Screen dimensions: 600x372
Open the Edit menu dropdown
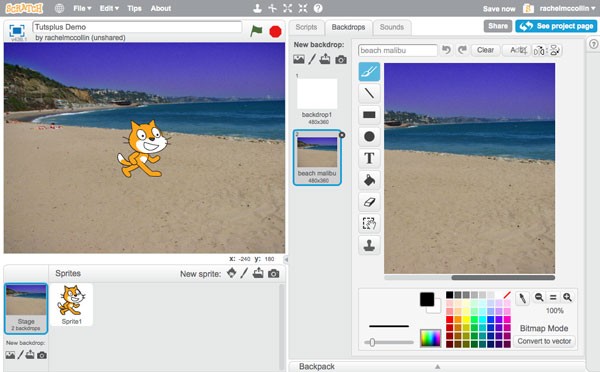pos(109,8)
